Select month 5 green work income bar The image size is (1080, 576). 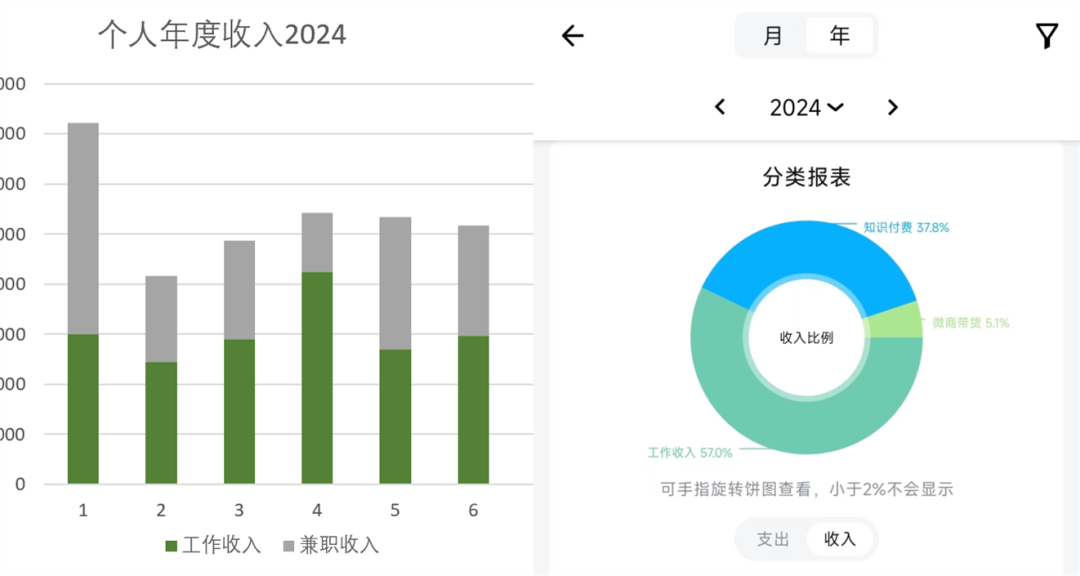(x=395, y=417)
